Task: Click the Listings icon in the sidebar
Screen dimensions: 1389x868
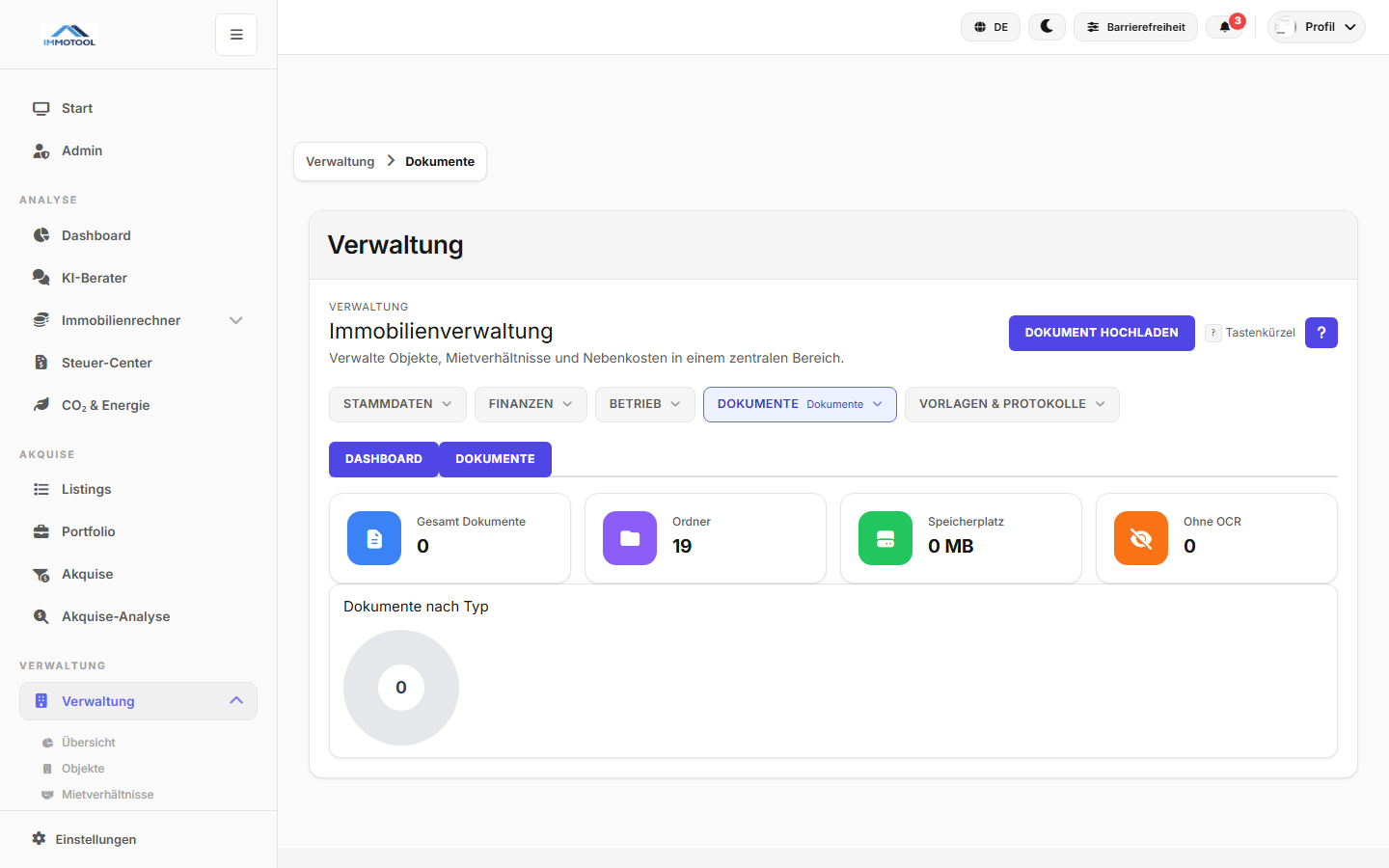Action: pos(42,489)
